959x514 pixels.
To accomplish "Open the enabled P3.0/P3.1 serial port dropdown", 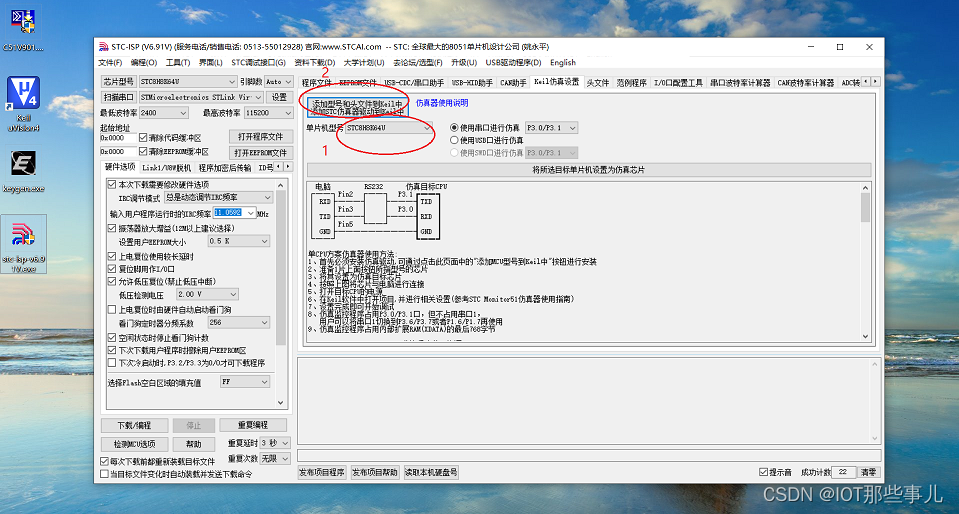I will coord(551,128).
